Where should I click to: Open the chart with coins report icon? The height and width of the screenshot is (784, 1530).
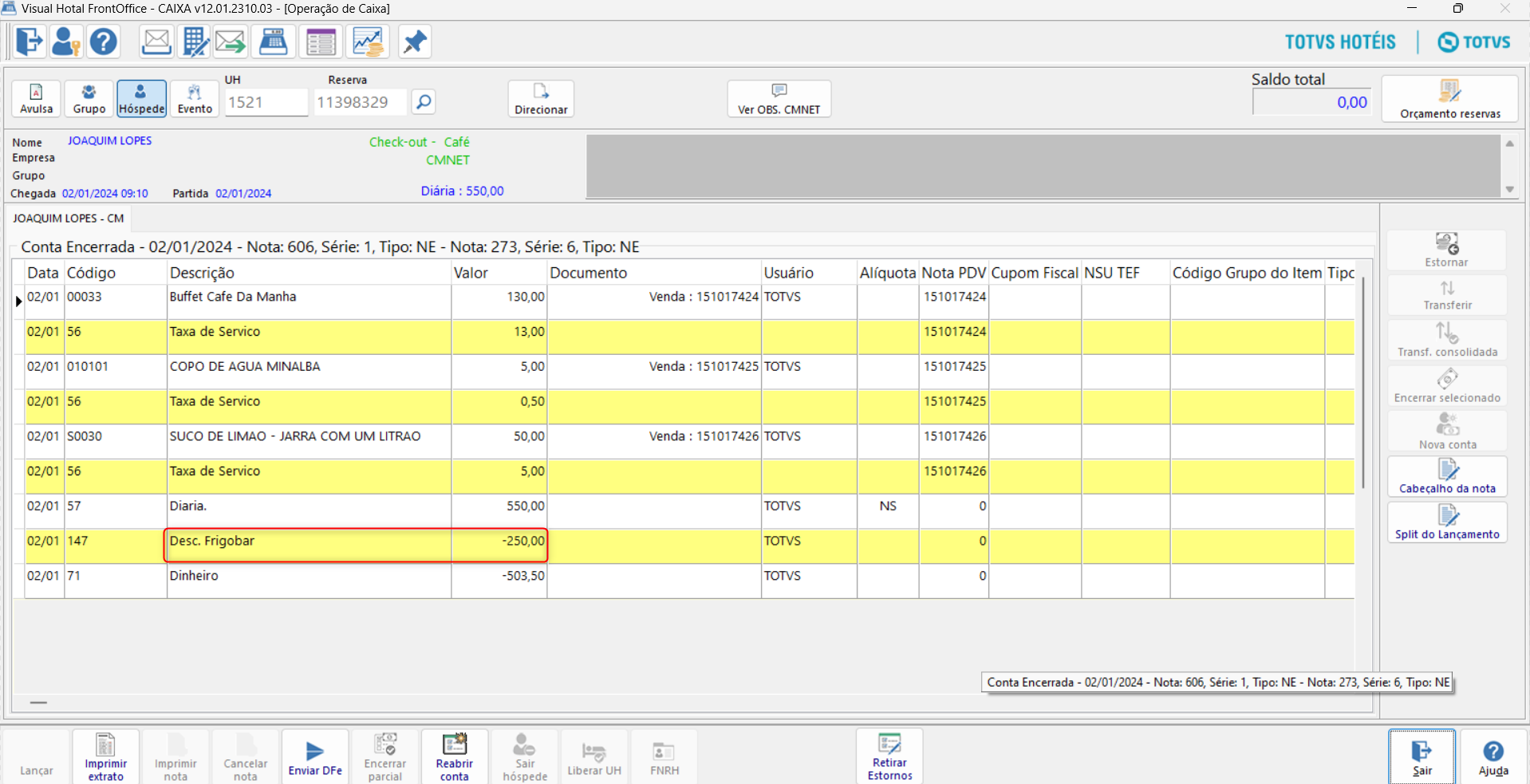(368, 41)
